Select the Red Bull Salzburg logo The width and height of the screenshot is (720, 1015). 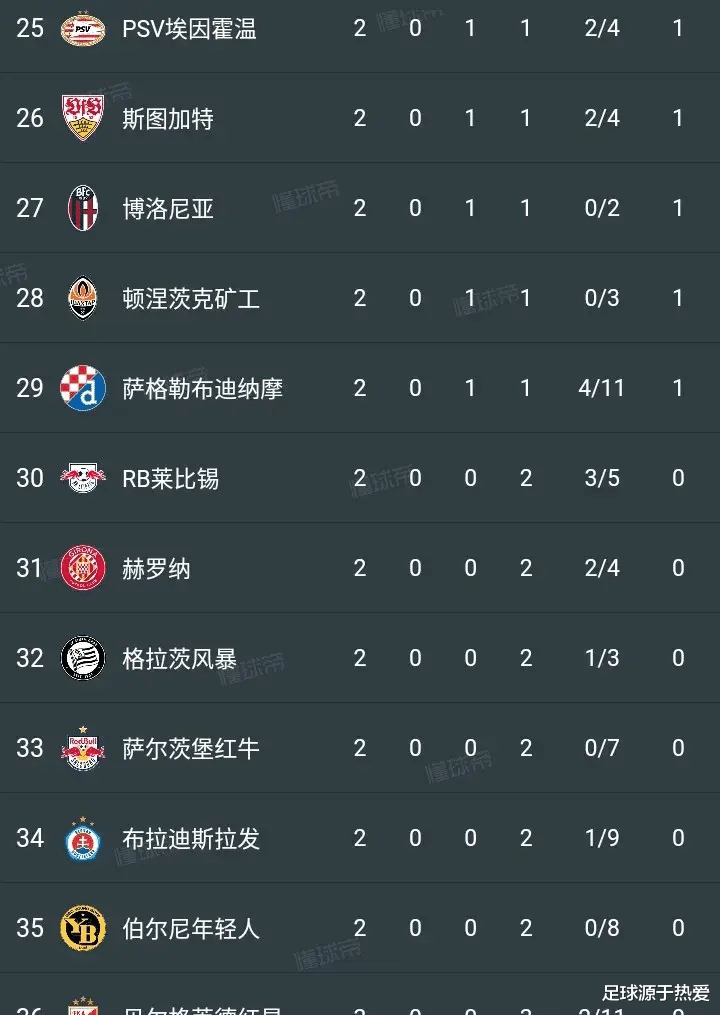coord(83,748)
